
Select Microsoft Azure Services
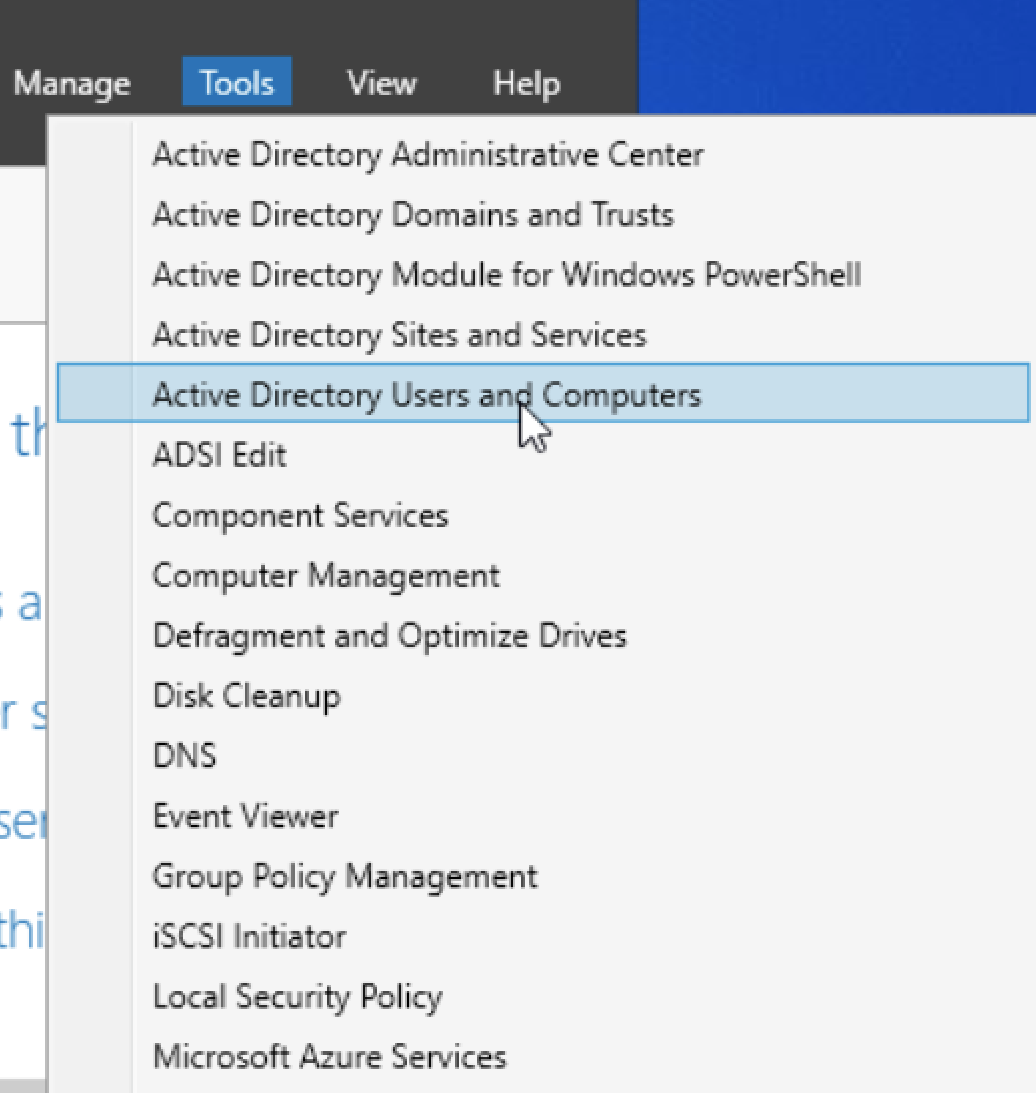point(542,1056)
